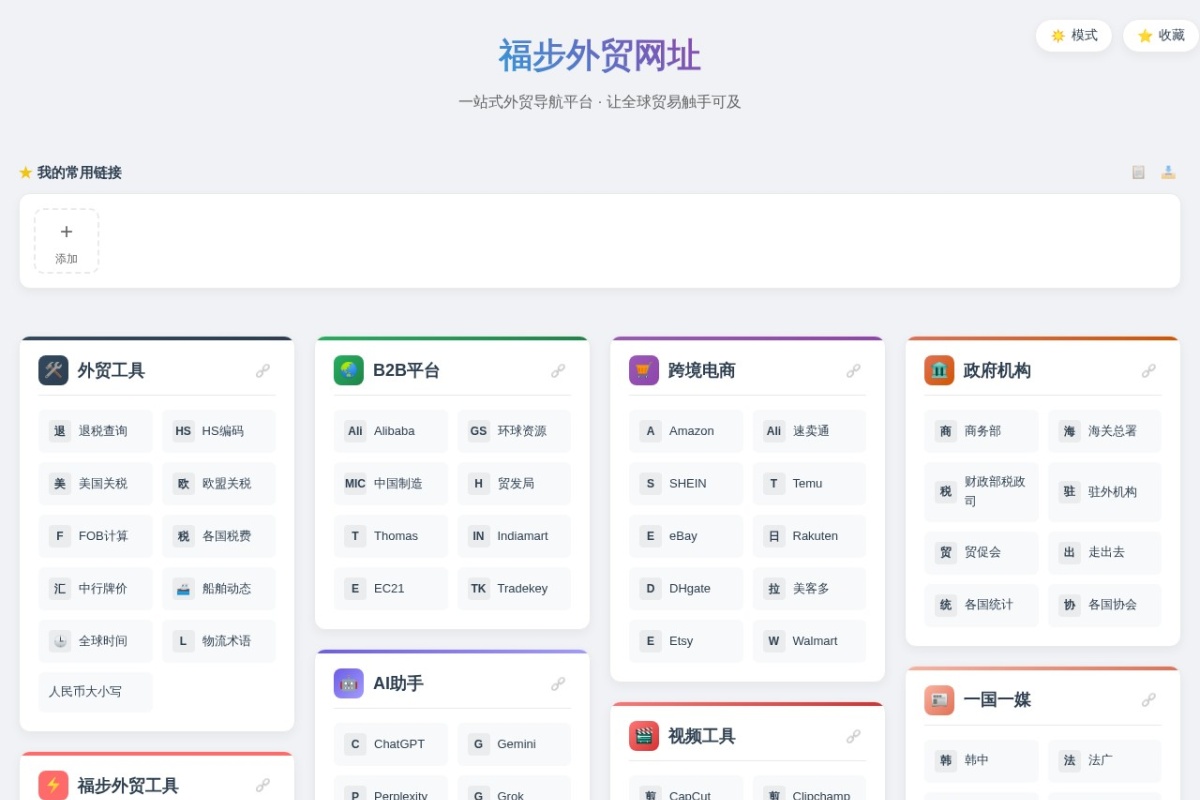Open the Tradekey link
Screen dimensions: 1200x800
tap(514, 588)
